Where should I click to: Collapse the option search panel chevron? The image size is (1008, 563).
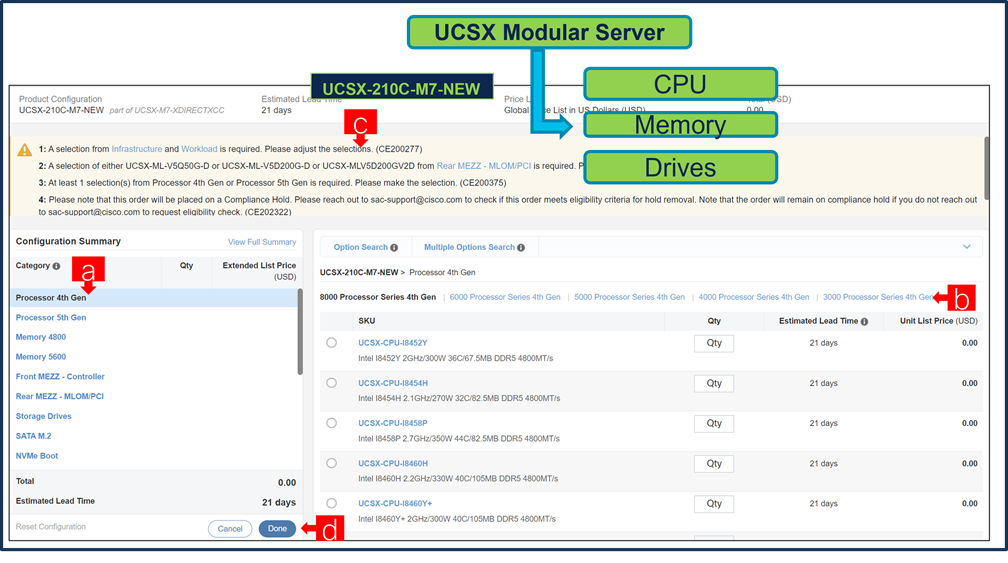point(966,247)
